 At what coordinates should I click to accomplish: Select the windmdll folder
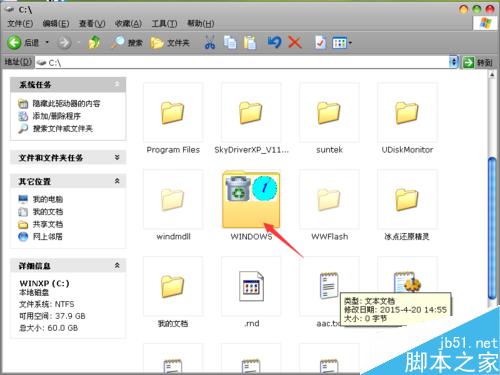[173, 200]
